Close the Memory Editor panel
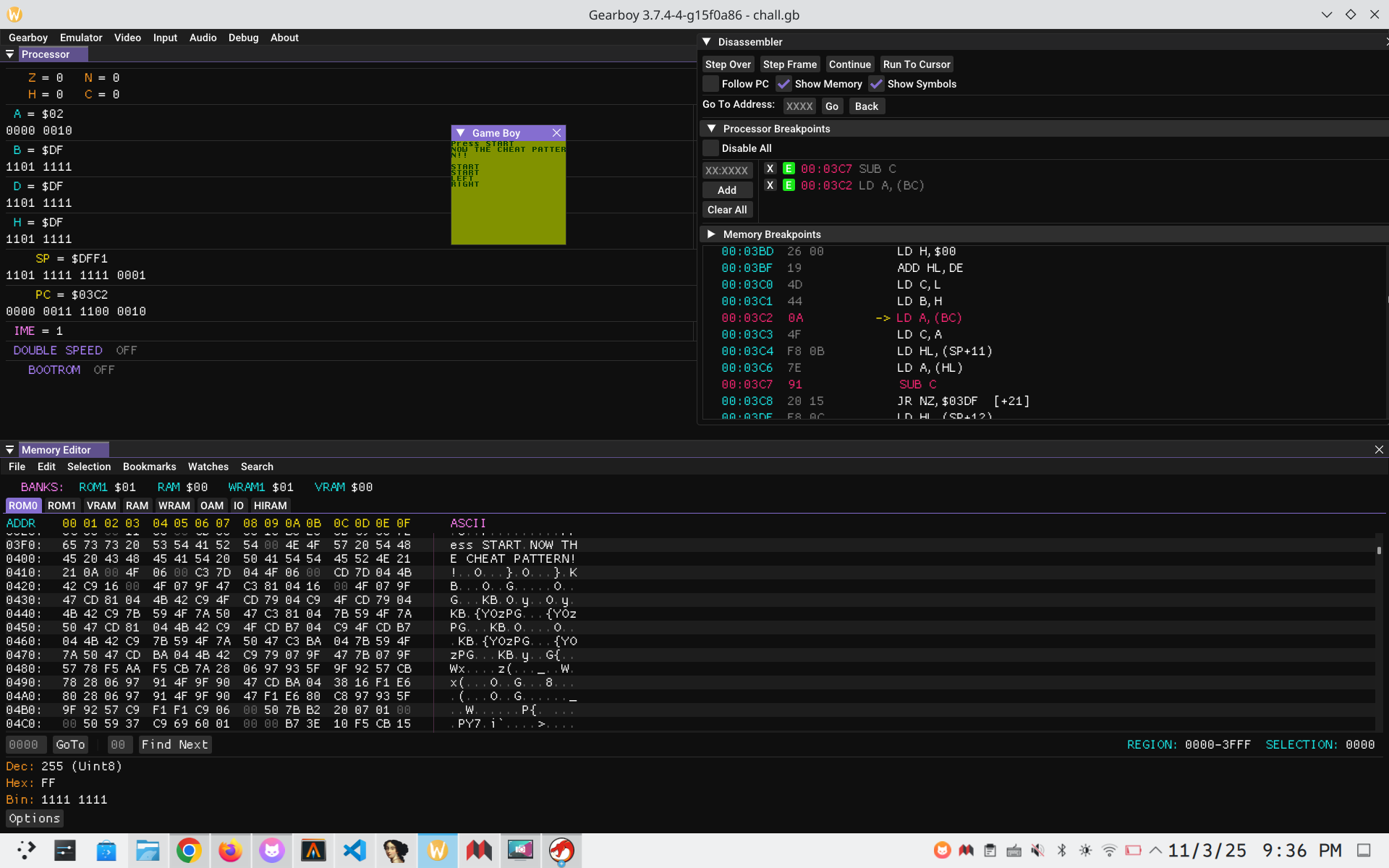Screen dimensions: 1389x868 tap(1379, 450)
